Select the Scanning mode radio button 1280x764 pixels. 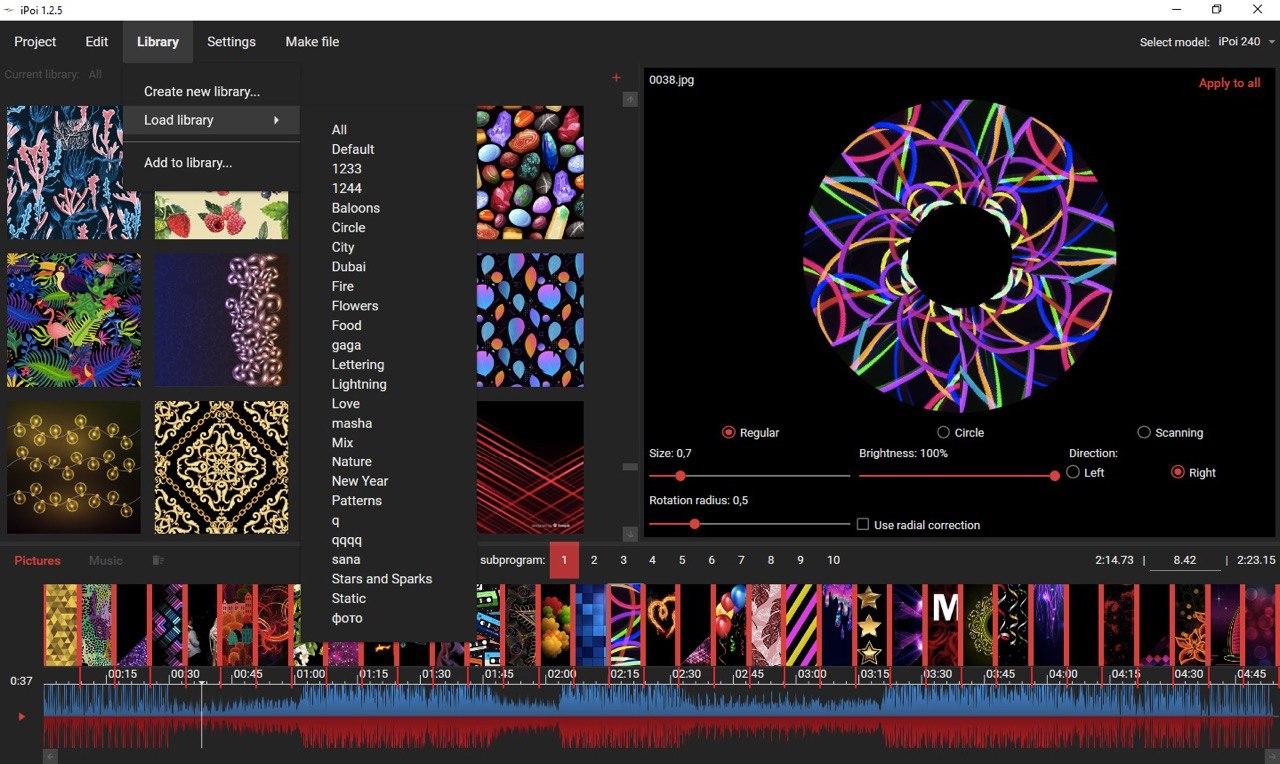[x=1144, y=433]
